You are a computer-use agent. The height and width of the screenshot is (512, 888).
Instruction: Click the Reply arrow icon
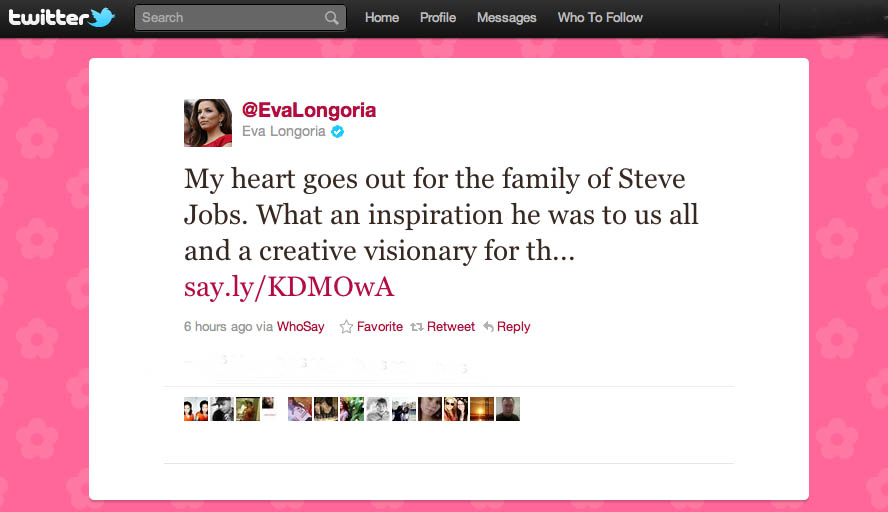pos(488,327)
